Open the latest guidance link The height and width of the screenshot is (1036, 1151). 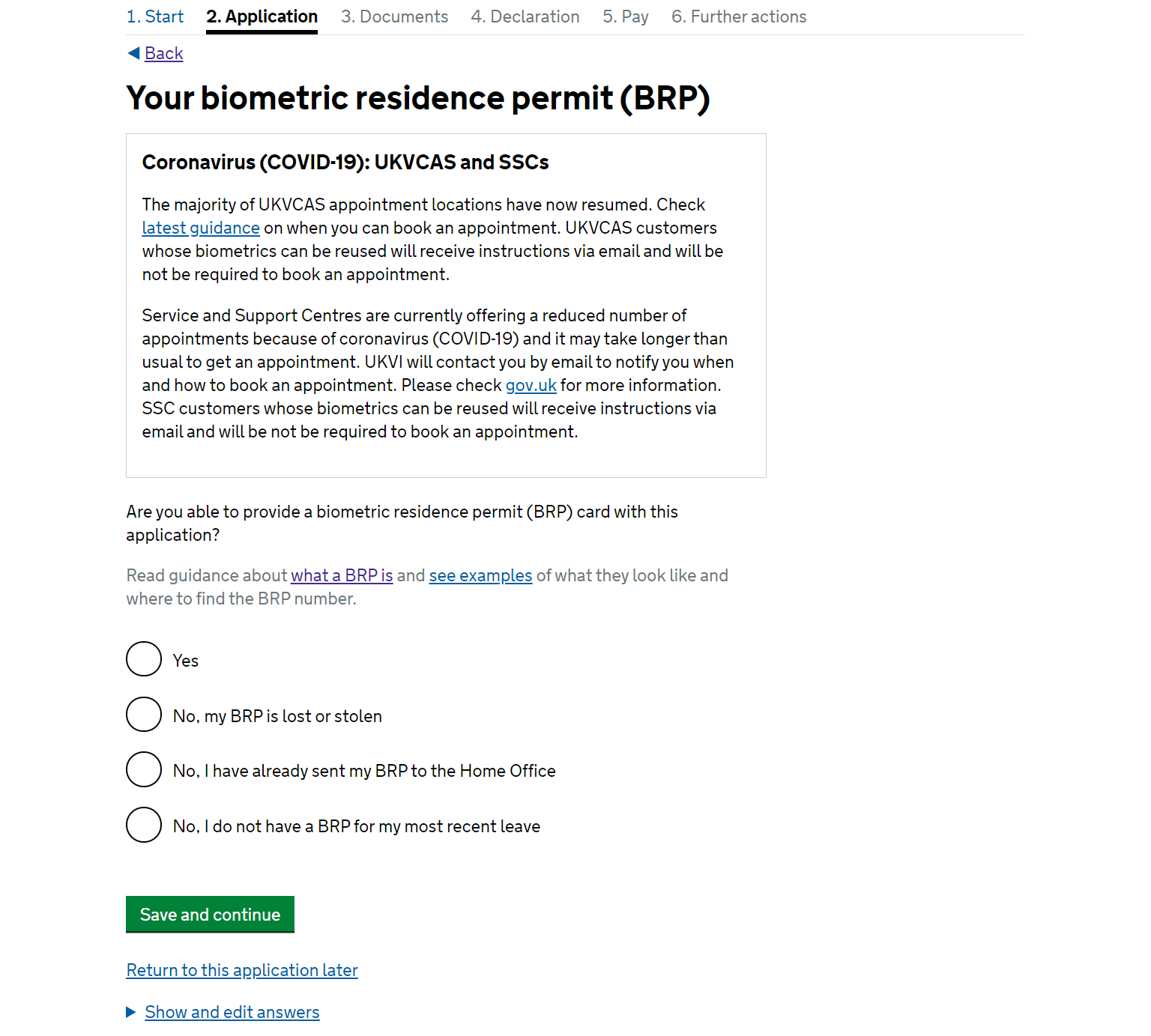pyautogui.click(x=201, y=228)
